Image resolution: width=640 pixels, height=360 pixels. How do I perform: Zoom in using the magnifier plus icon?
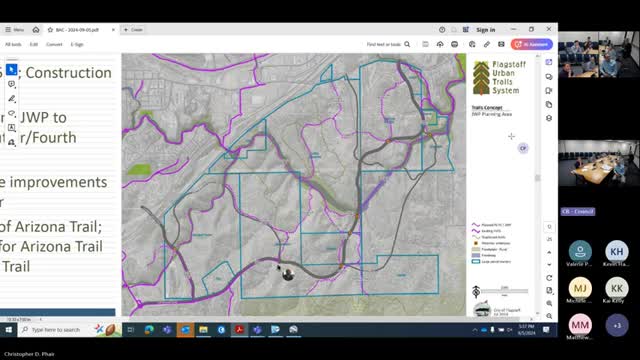tap(549, 303)
